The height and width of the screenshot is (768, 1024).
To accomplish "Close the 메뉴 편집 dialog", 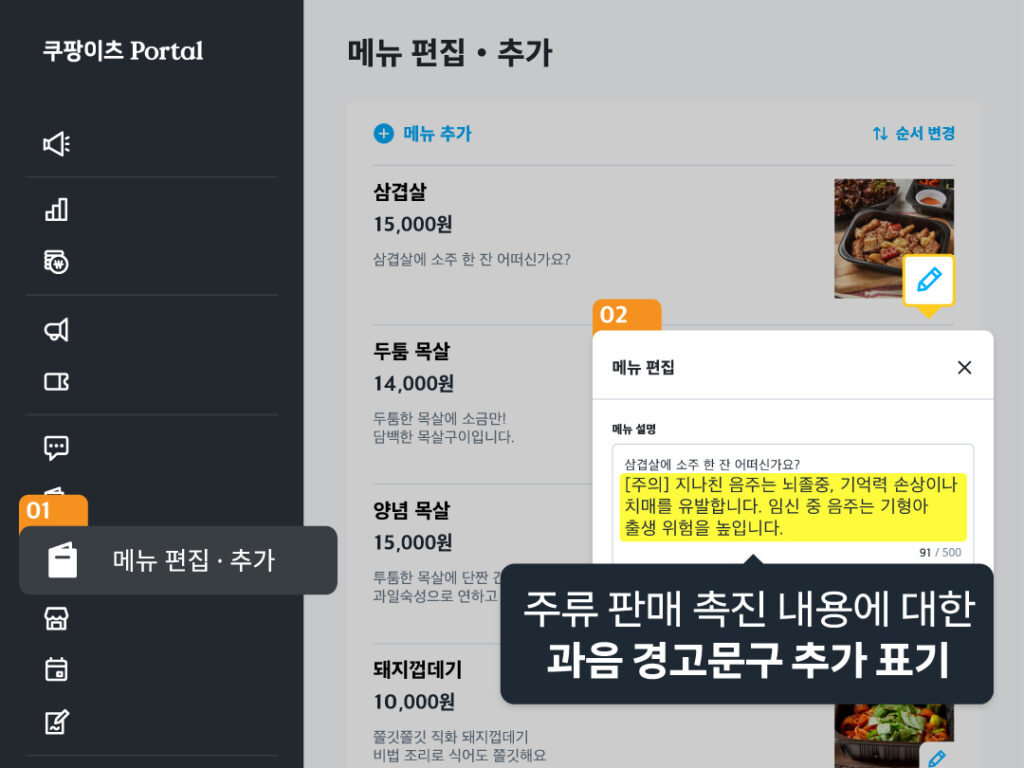I will tap(964, 367).
